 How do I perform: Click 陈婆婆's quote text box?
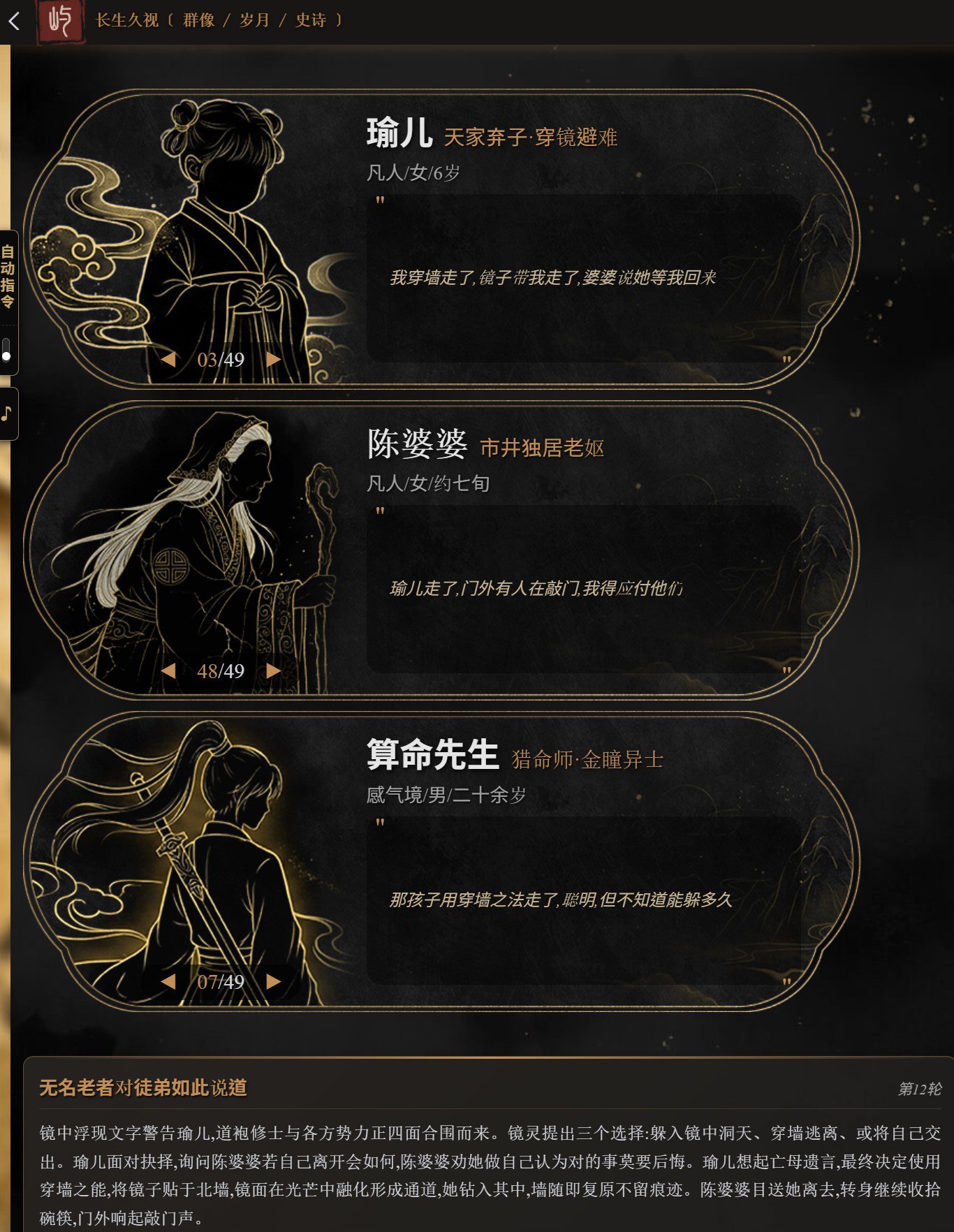[x=583, y=589]
